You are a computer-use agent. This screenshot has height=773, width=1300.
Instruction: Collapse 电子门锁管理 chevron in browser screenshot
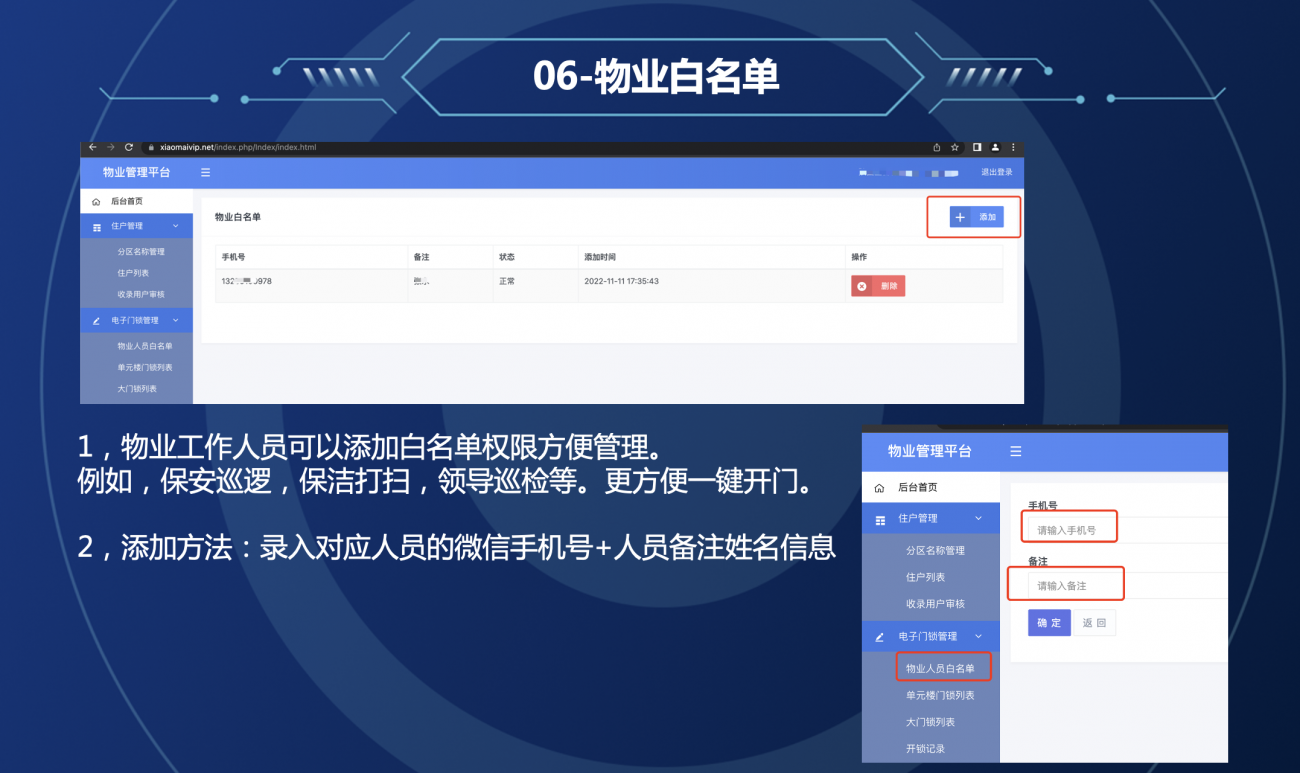(176, 321)
